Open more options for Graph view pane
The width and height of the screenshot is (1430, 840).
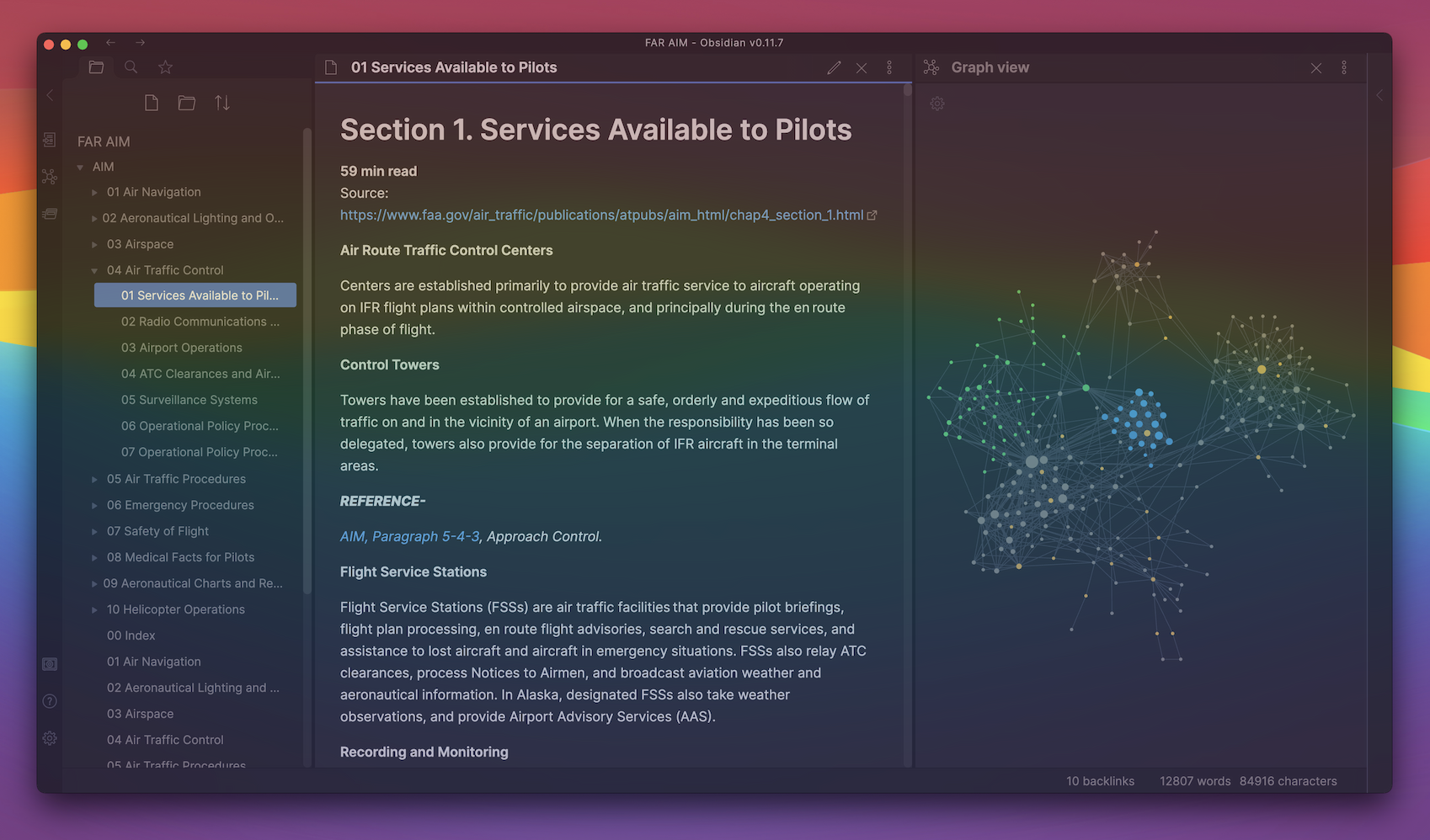(x=1344, y=67)
